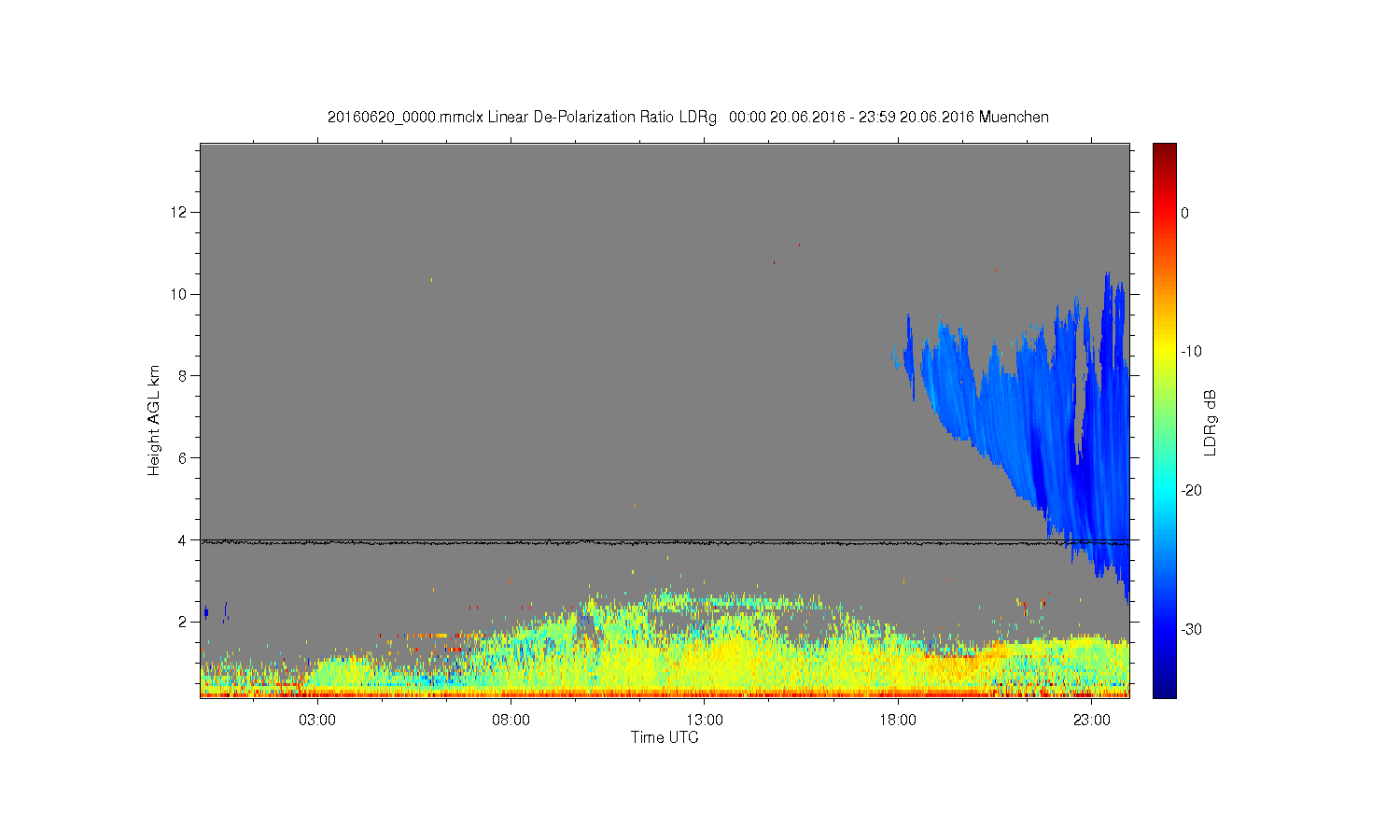Click the height axis tick label 10
1400x840 pixels.
click(x=179, y=294)
